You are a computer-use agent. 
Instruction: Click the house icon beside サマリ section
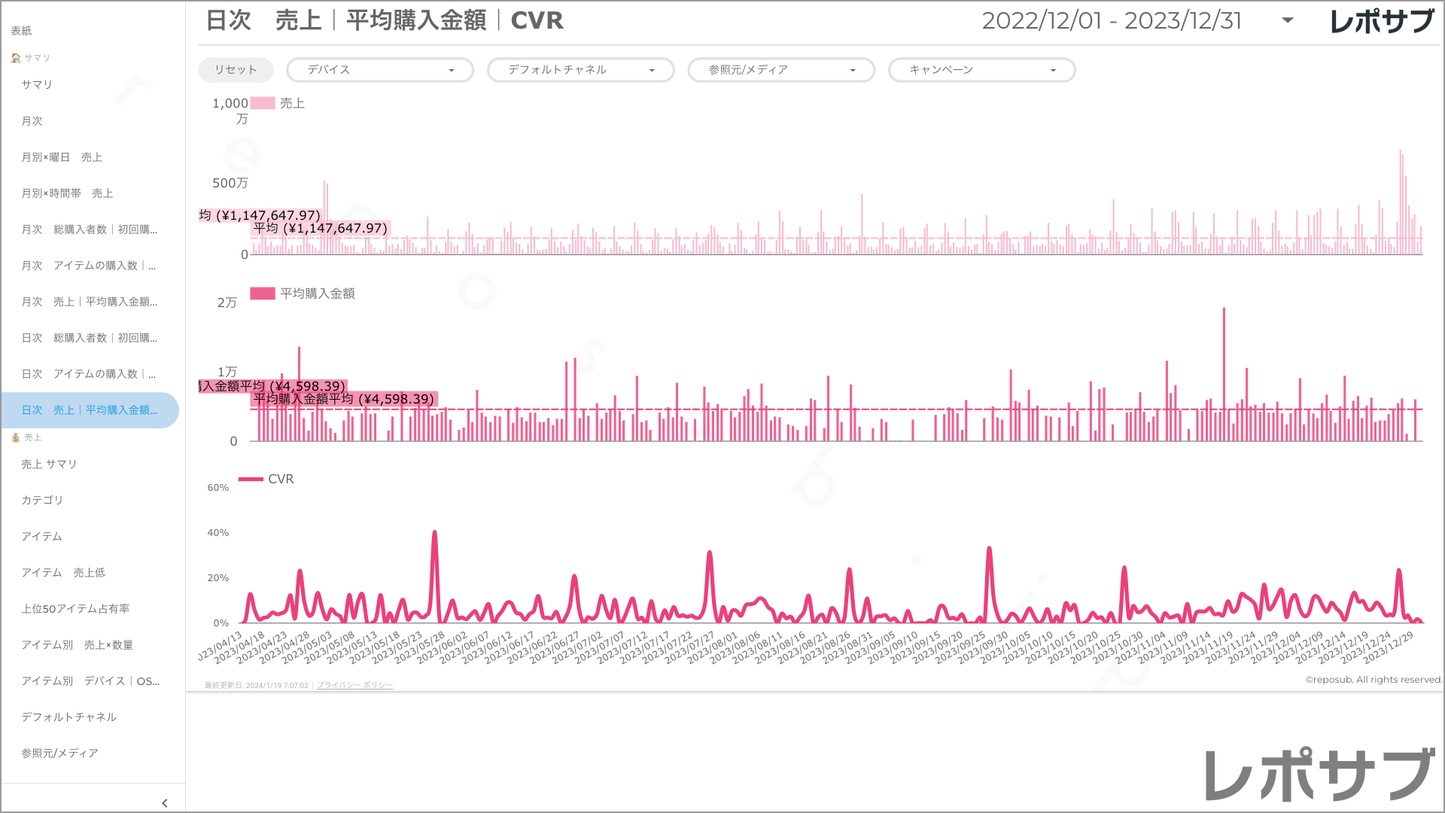tap(15, 58)
